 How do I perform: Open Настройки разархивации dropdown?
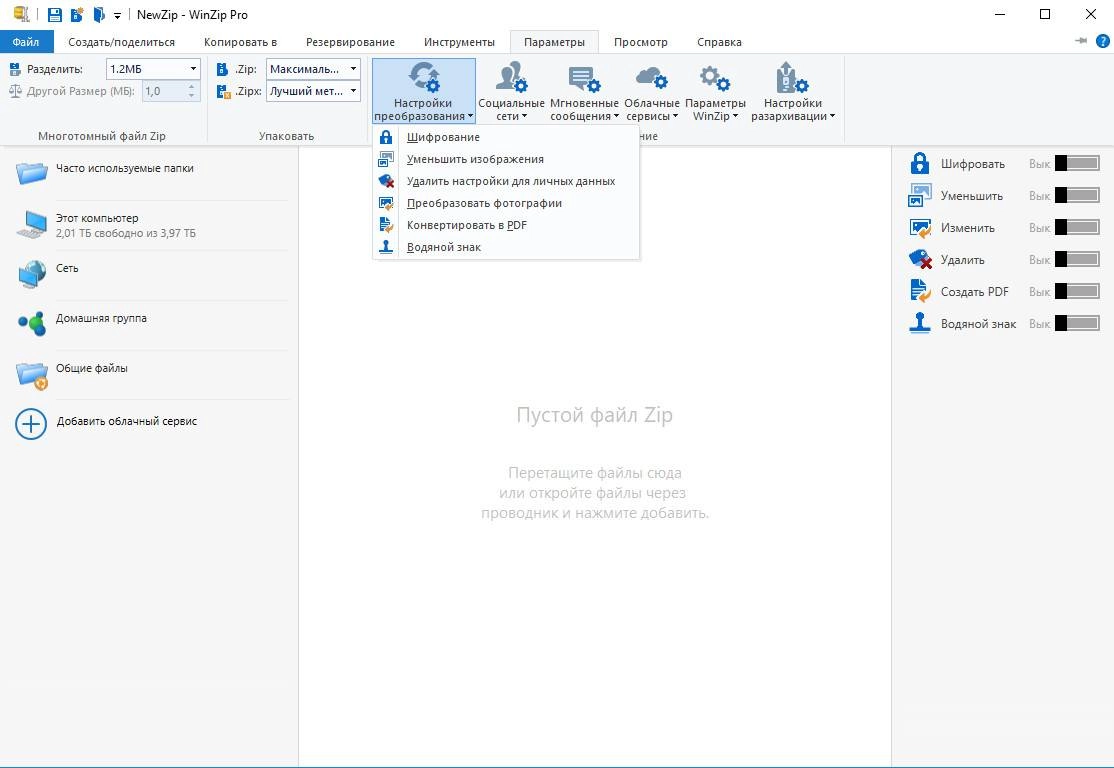click(793, 91)
